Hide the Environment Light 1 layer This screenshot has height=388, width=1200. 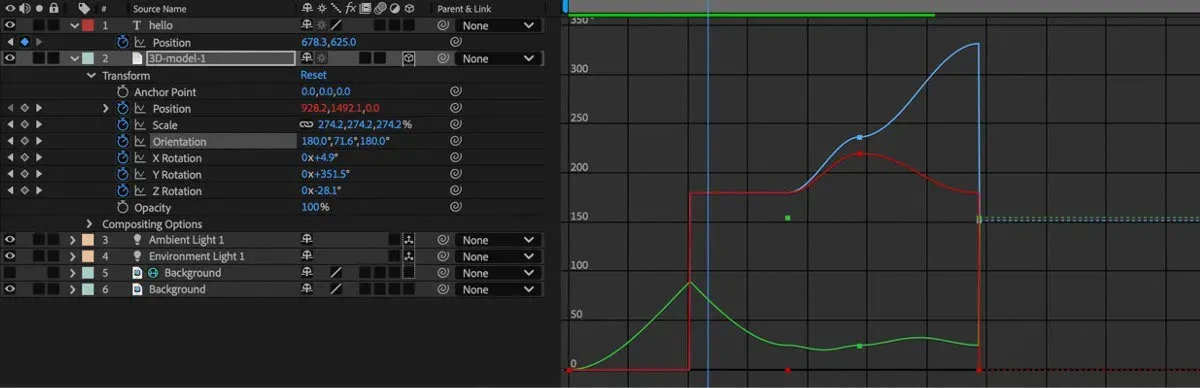pyautogui.click(x=10, y=256)
